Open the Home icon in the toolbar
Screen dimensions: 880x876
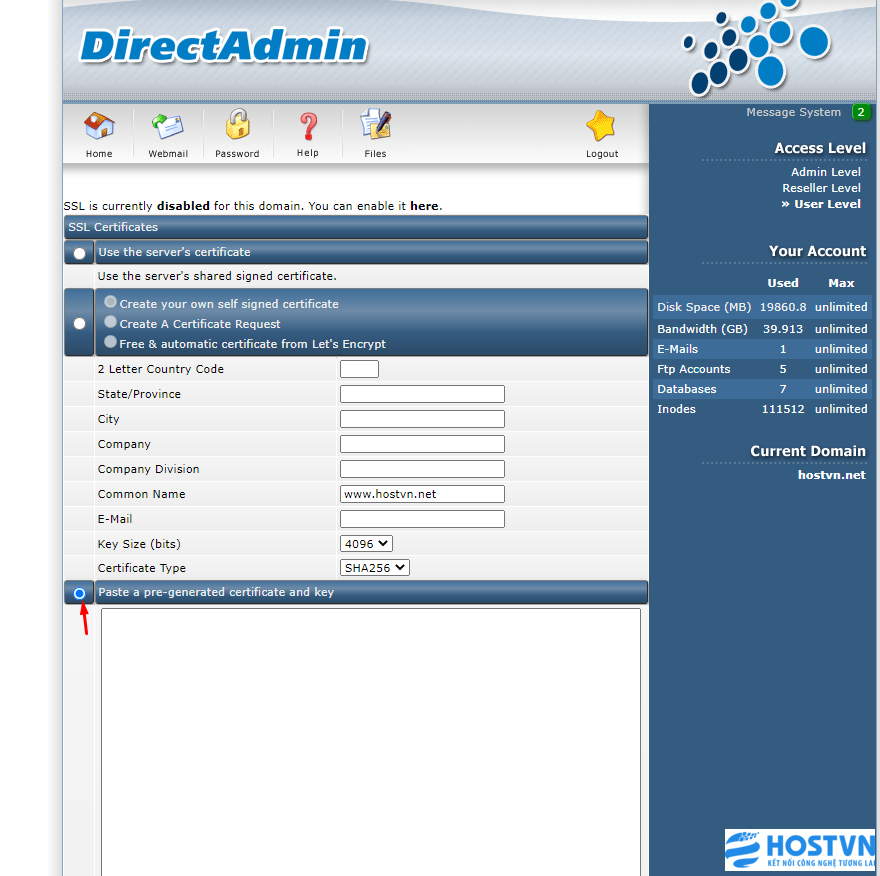point(99,126)
